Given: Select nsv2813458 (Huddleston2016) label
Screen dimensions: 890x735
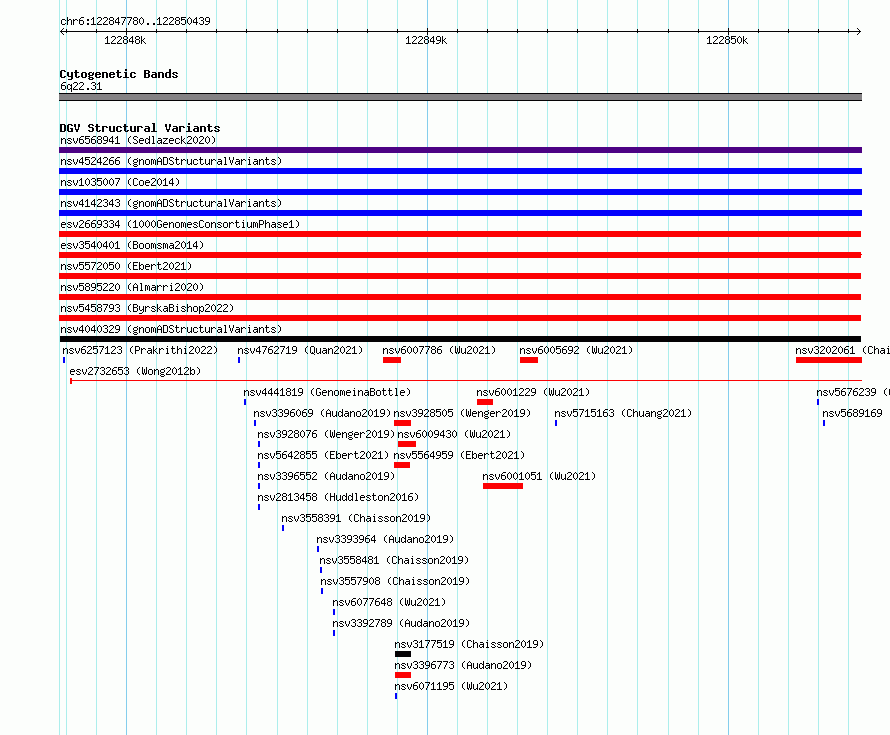Looking at the screenshot, I should 338,497.
